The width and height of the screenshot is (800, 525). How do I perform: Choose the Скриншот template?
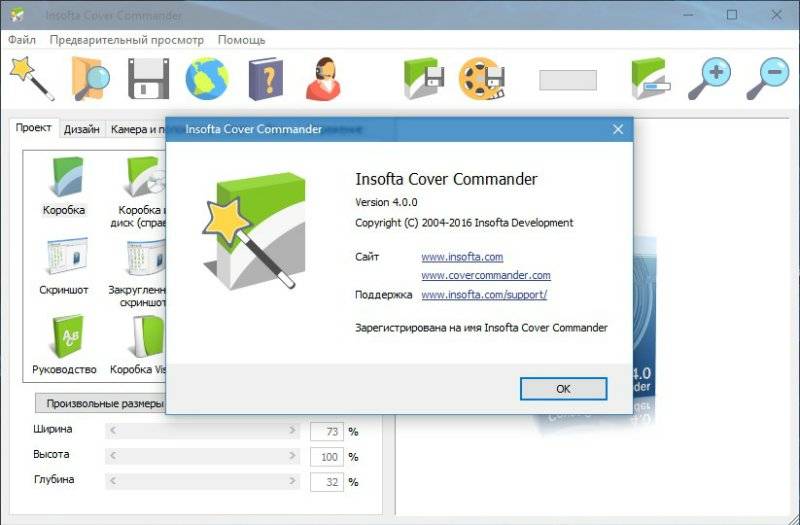coord(64,266)
